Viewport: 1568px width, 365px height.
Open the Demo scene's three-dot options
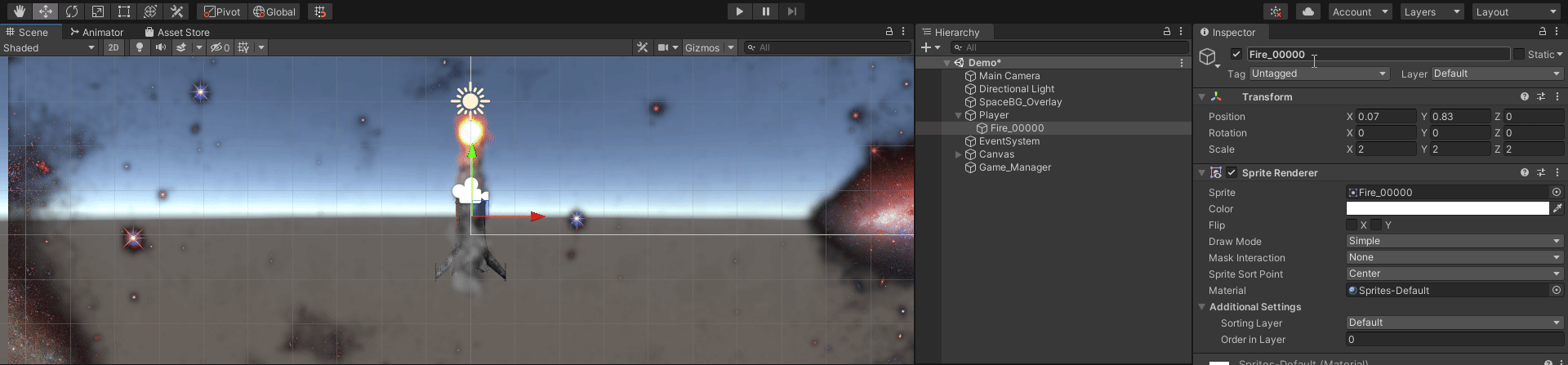(x=1181, y=63)
